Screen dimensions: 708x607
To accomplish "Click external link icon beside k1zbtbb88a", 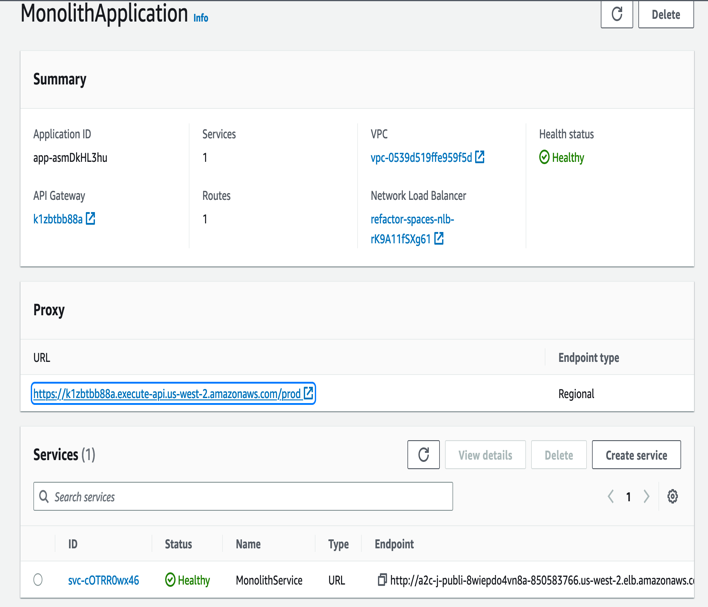I will click(90, 219).
